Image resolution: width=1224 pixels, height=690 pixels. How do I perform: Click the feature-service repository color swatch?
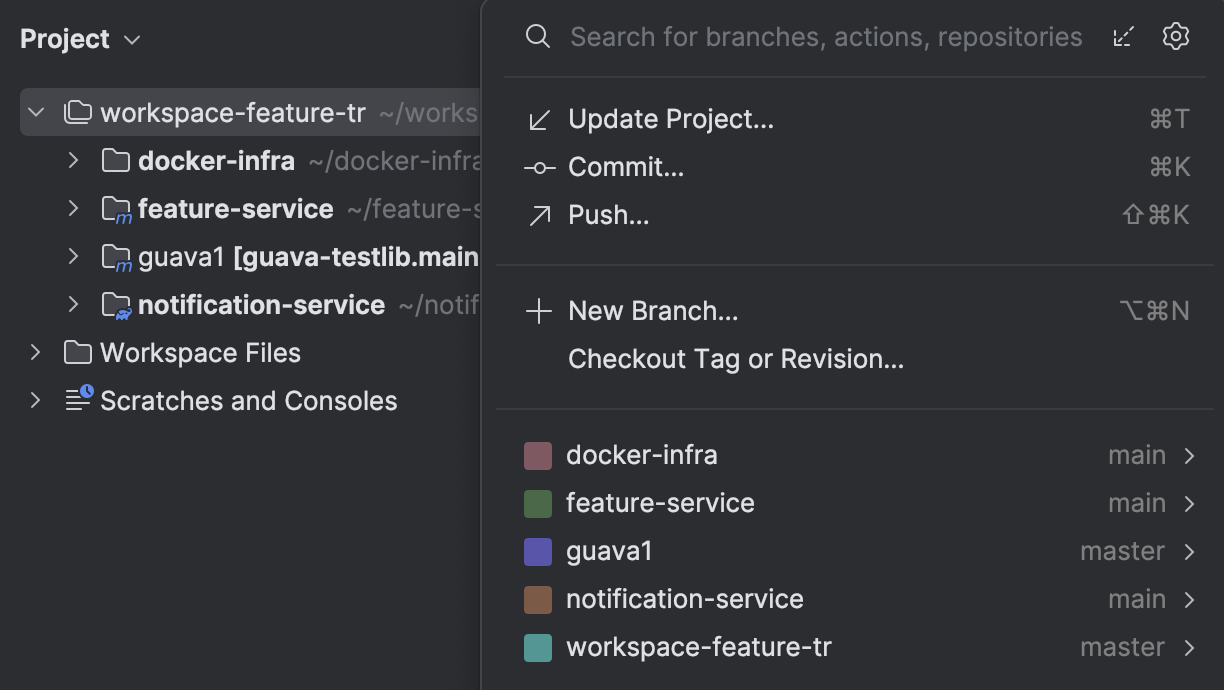point(538,503)
